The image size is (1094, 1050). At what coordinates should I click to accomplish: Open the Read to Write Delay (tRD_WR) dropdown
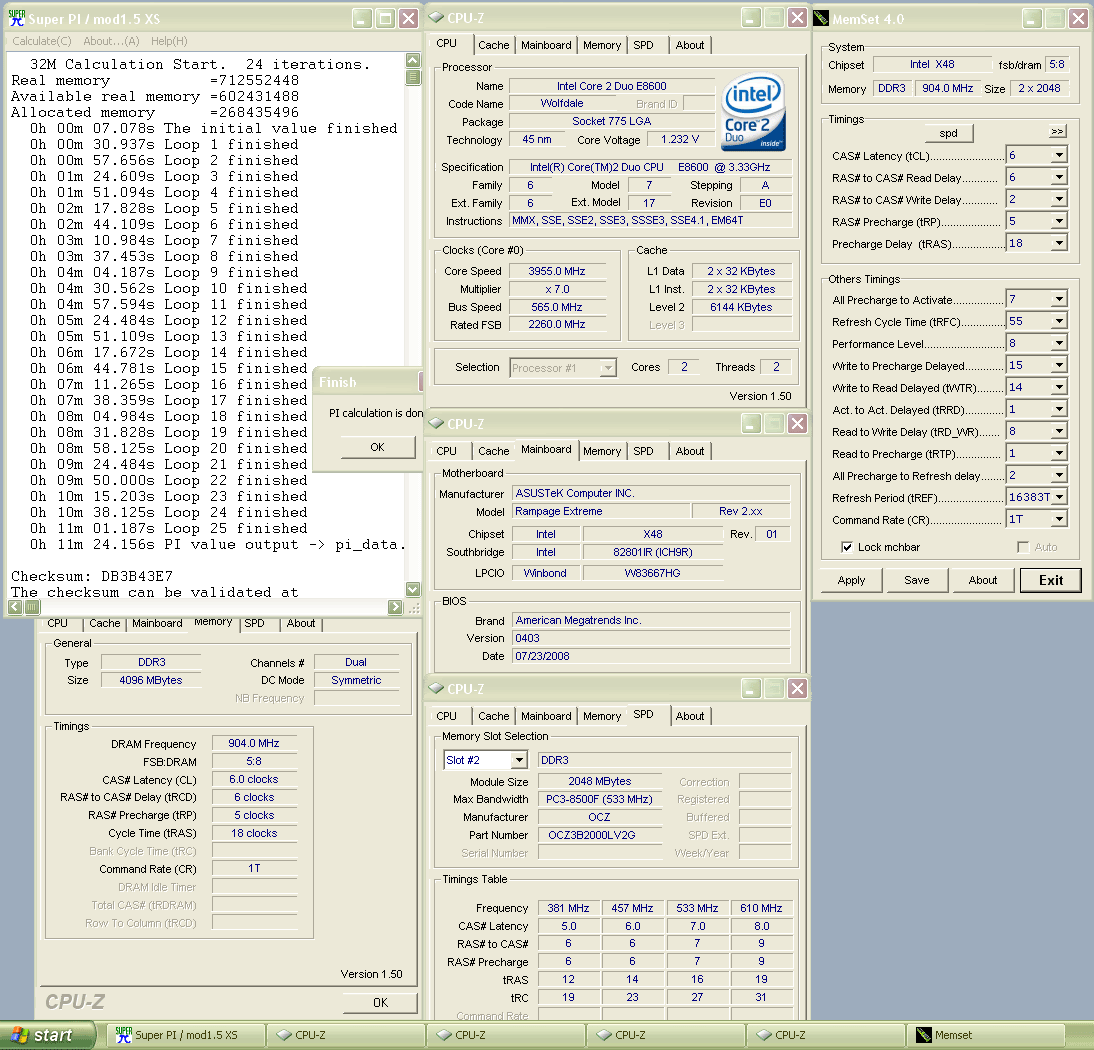tap(1059, 432)
